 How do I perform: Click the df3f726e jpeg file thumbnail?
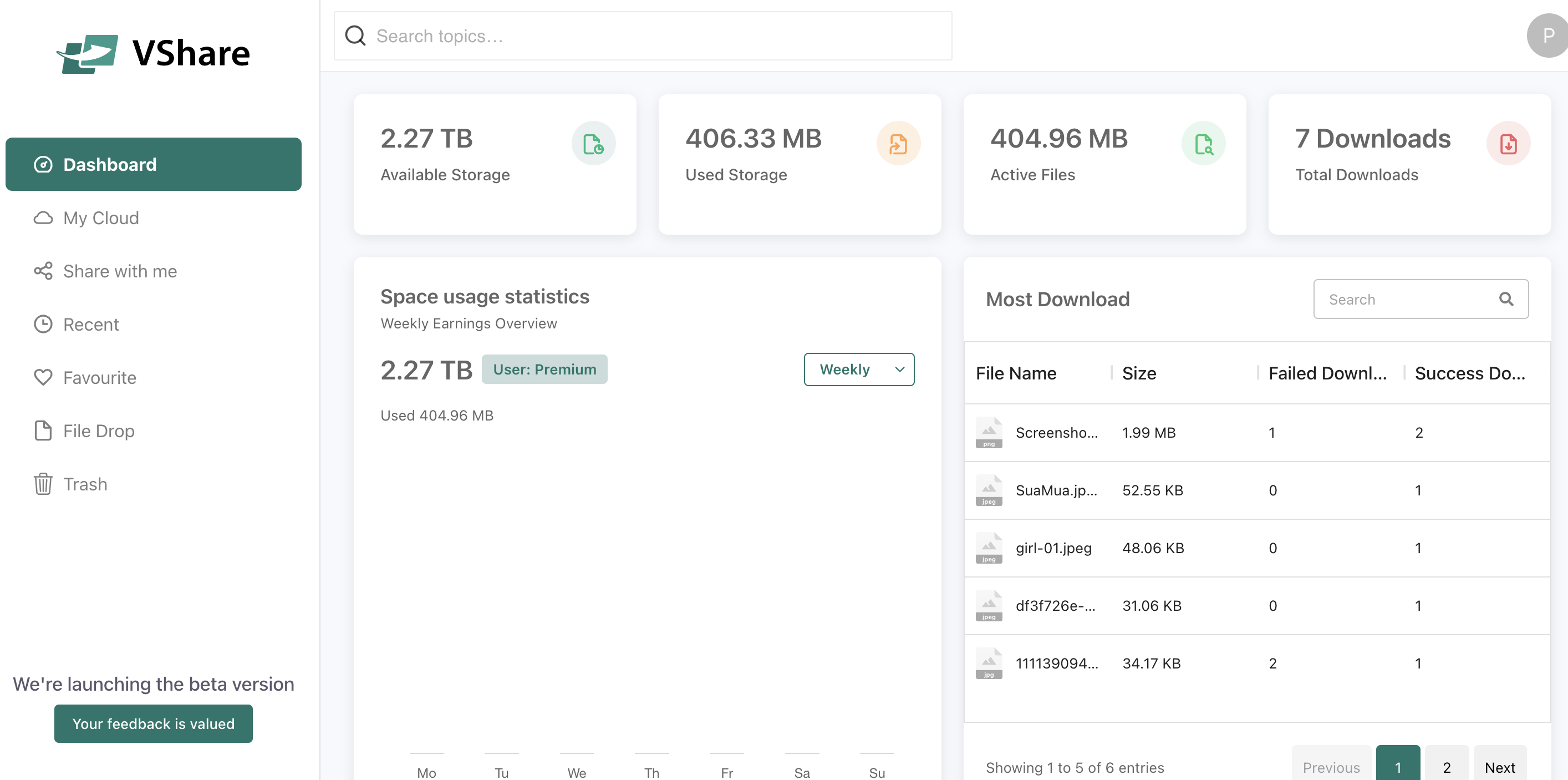(x=989, y=605)
